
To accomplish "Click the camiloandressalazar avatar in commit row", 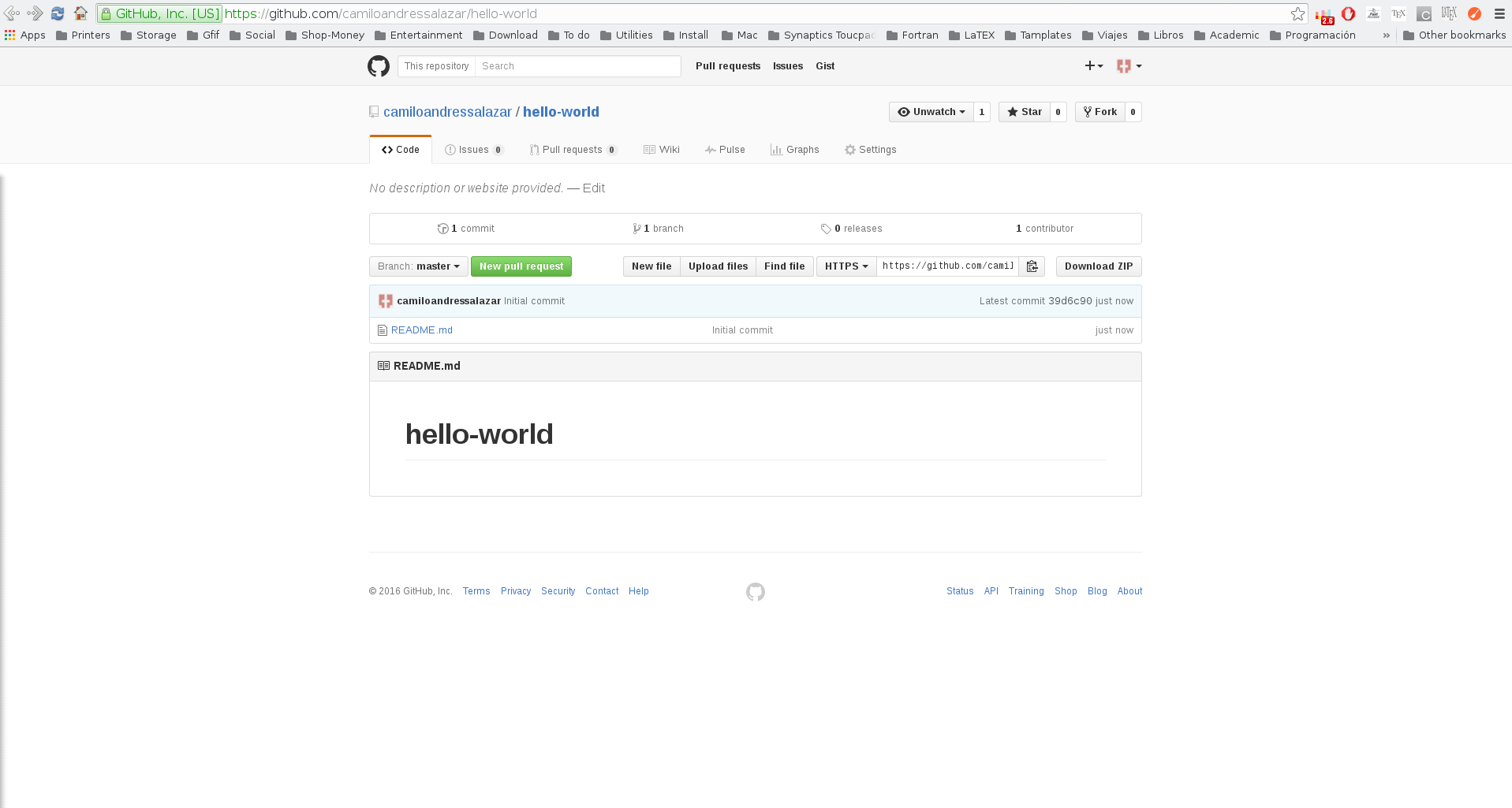I will pos(386,301).
